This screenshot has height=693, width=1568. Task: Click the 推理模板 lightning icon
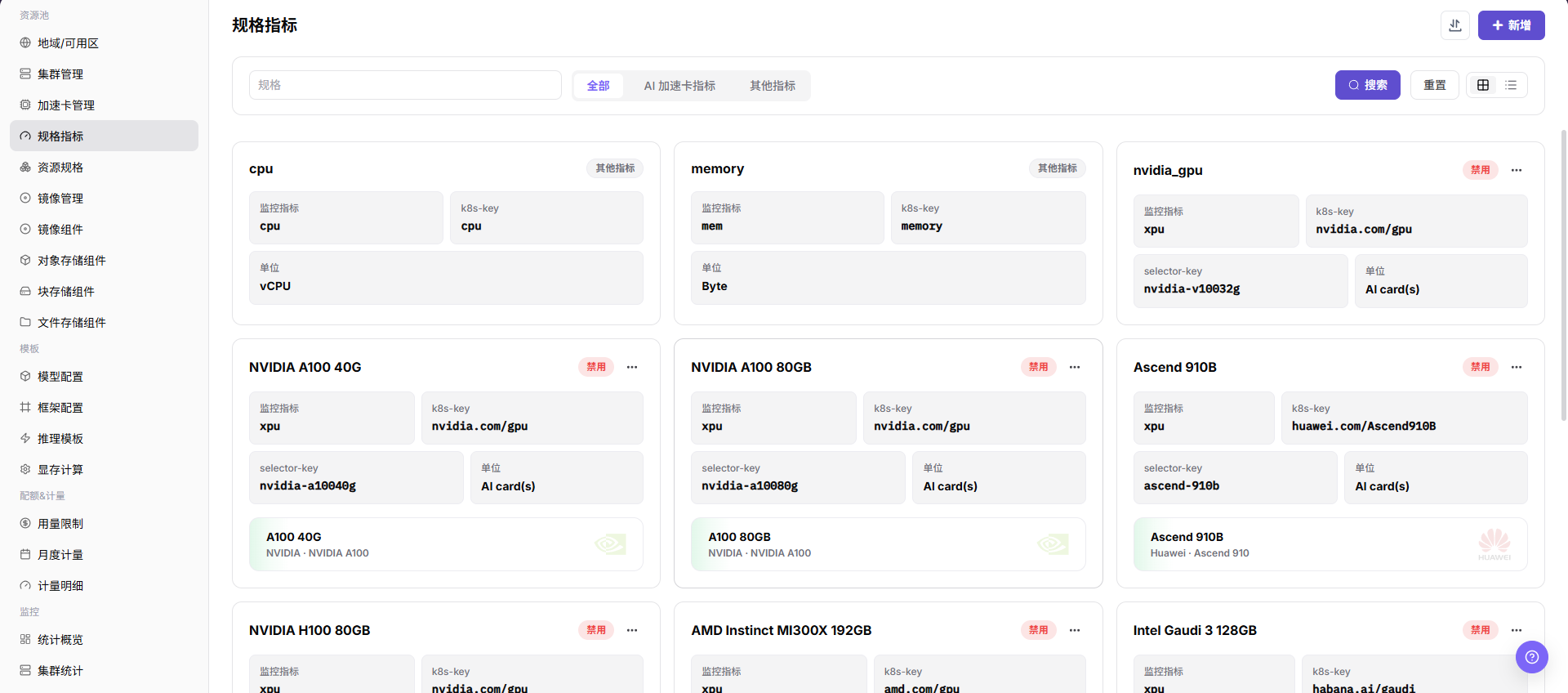(x=25, y=439)
